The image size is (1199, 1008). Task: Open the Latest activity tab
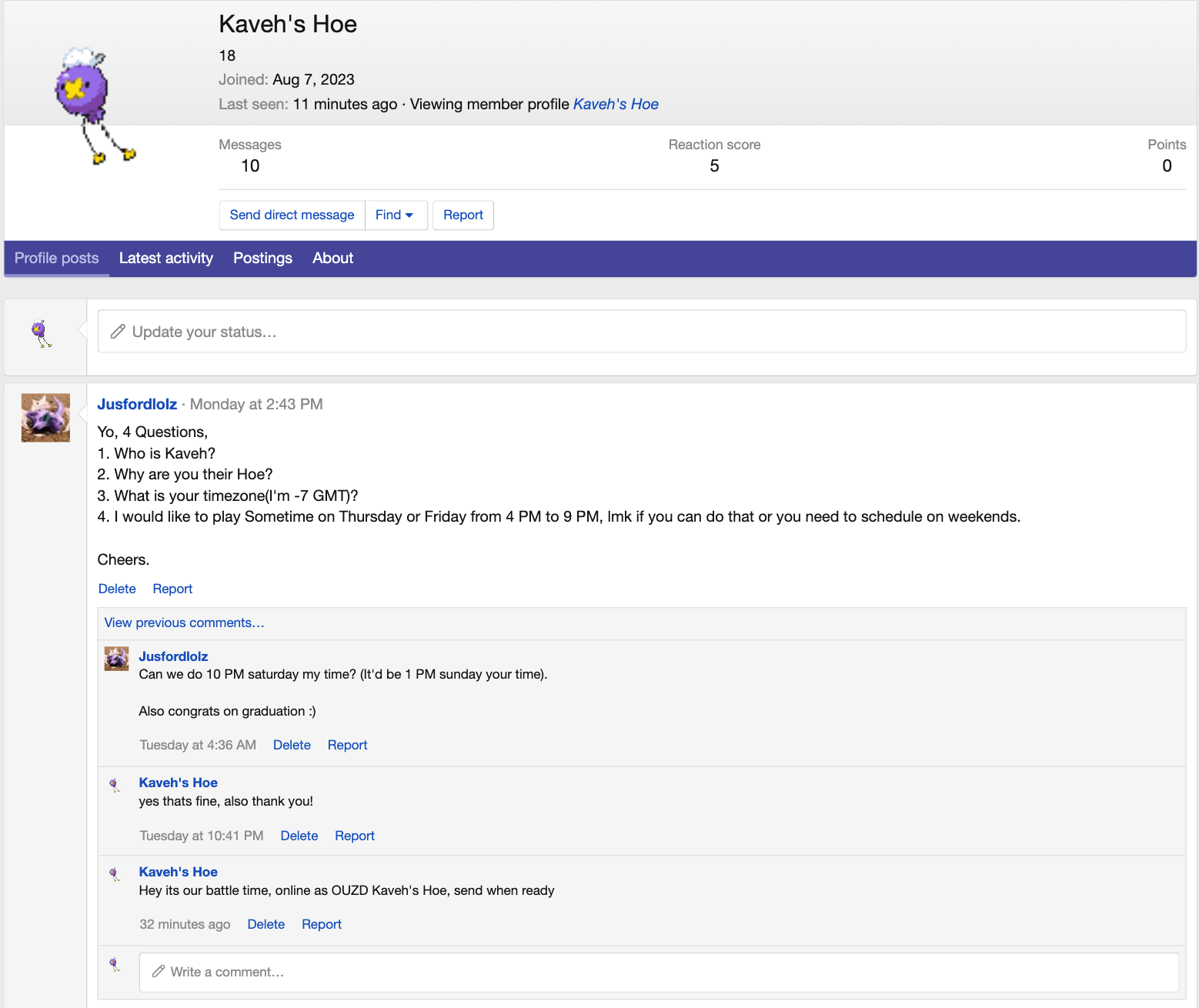[x=166, y=259]
